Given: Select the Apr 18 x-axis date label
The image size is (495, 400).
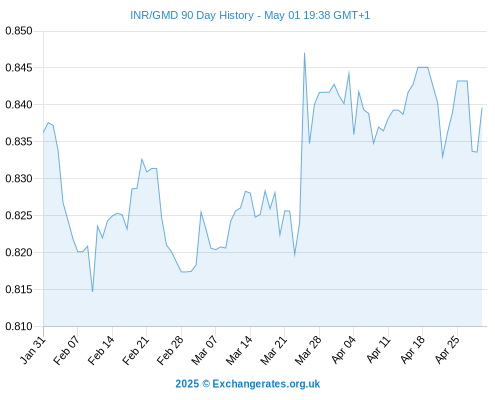Looking at the screenshot, I should coord(413,350).
